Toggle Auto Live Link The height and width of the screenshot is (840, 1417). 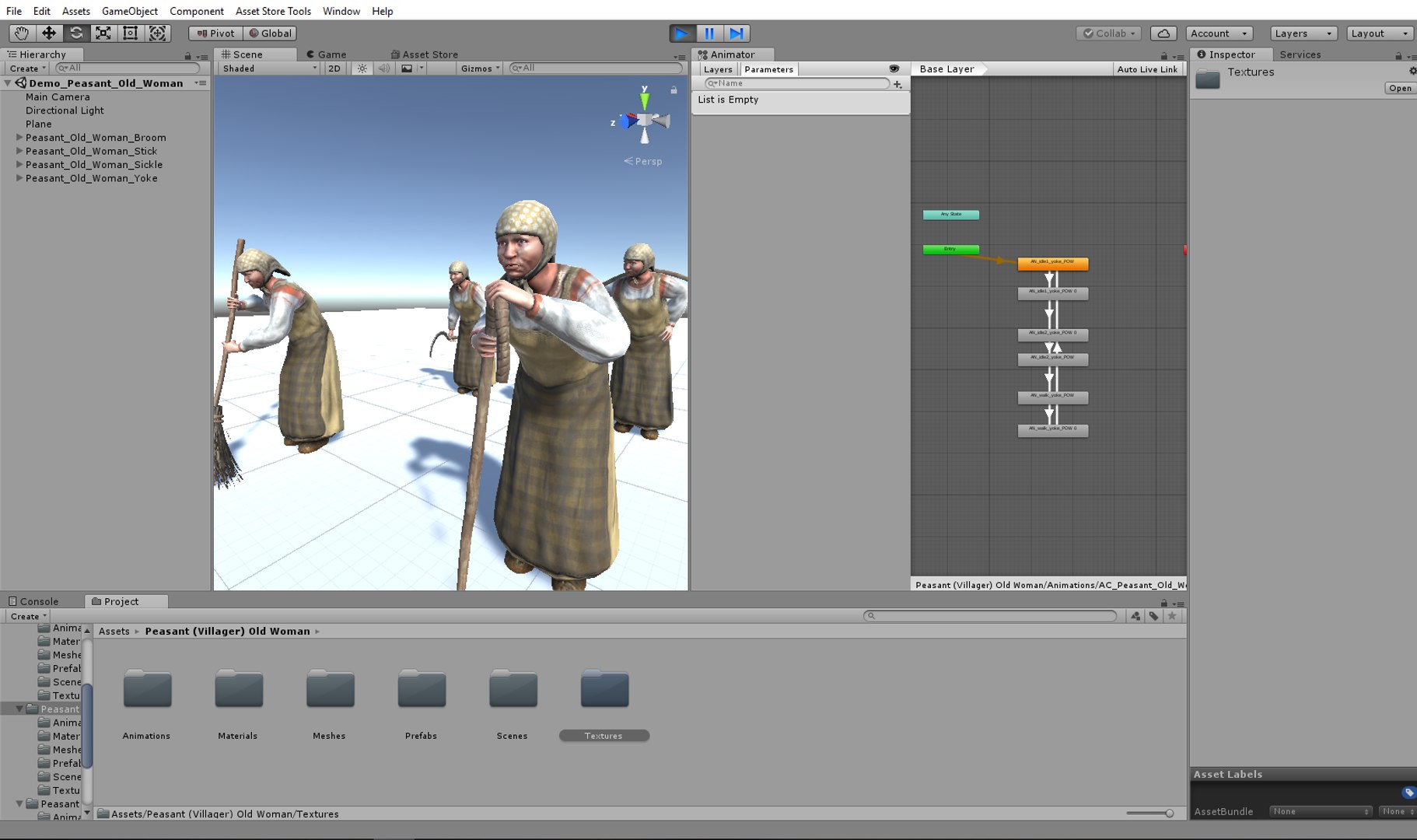point(1147,69)
